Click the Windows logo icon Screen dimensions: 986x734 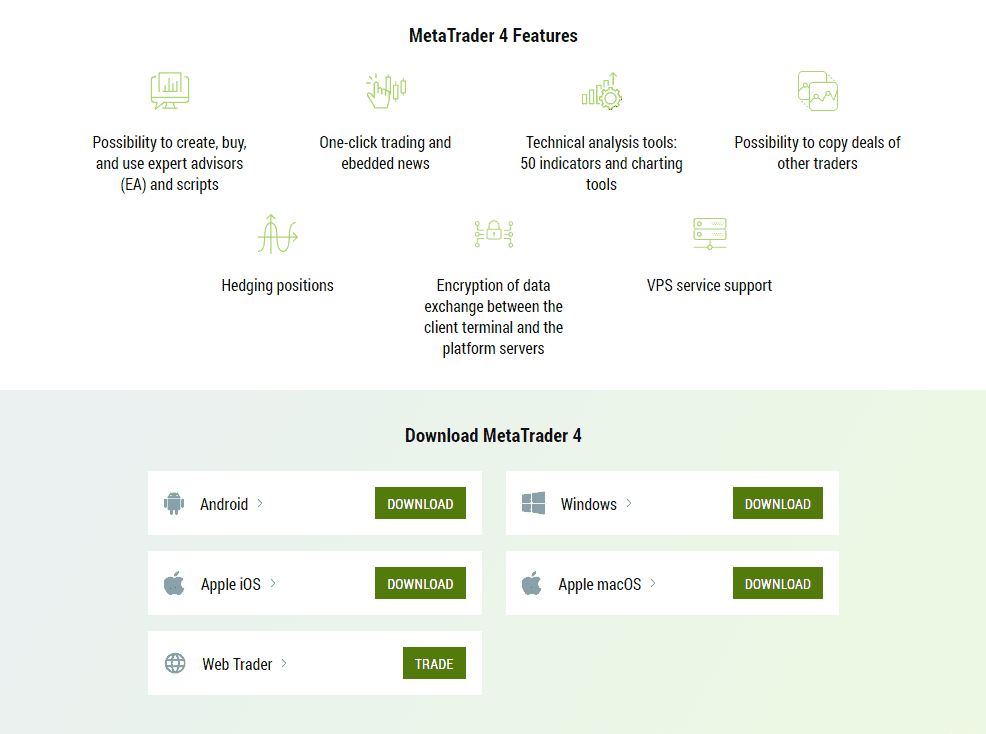point(533,503)
